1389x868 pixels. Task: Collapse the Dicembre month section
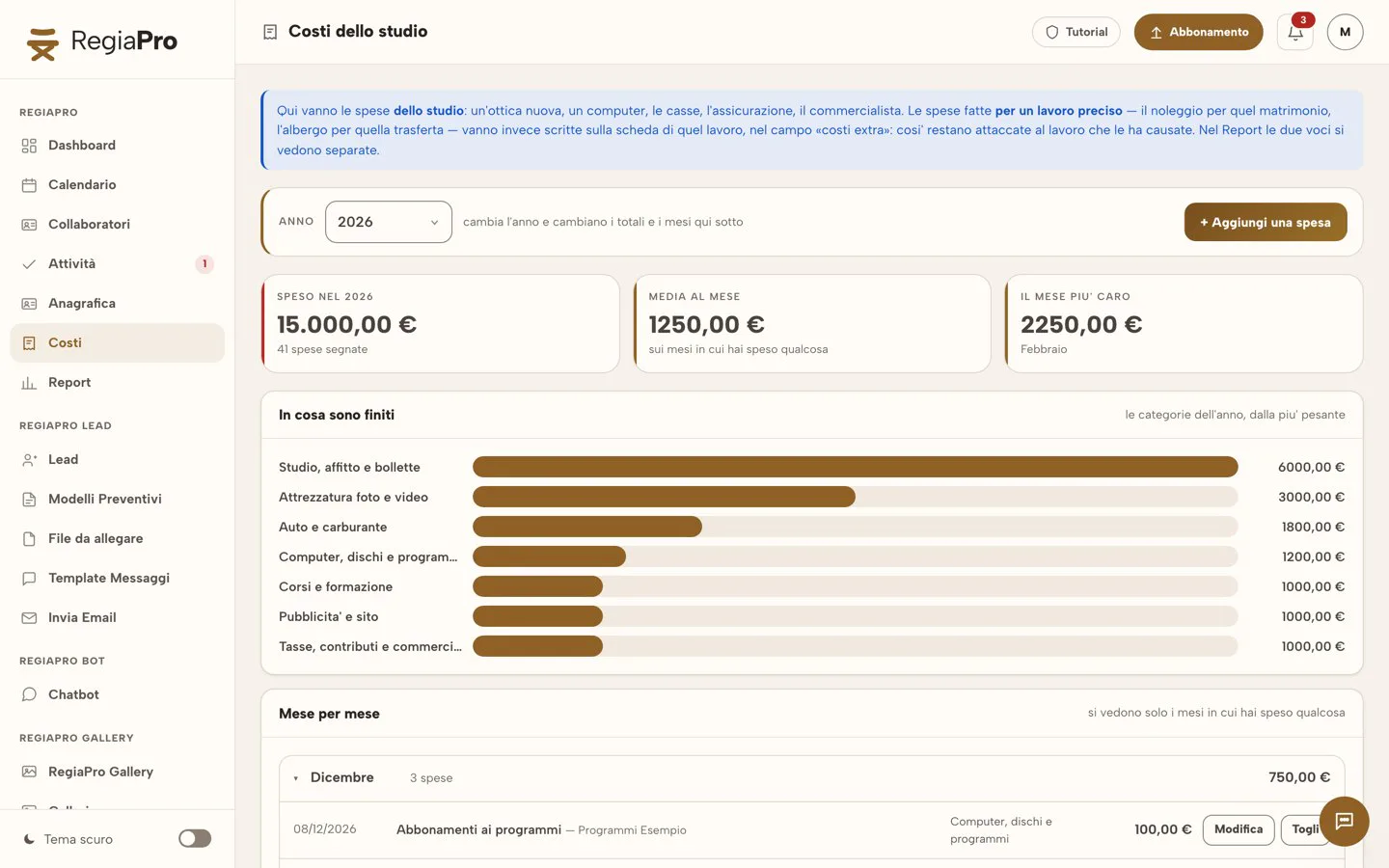pos(296,778)
